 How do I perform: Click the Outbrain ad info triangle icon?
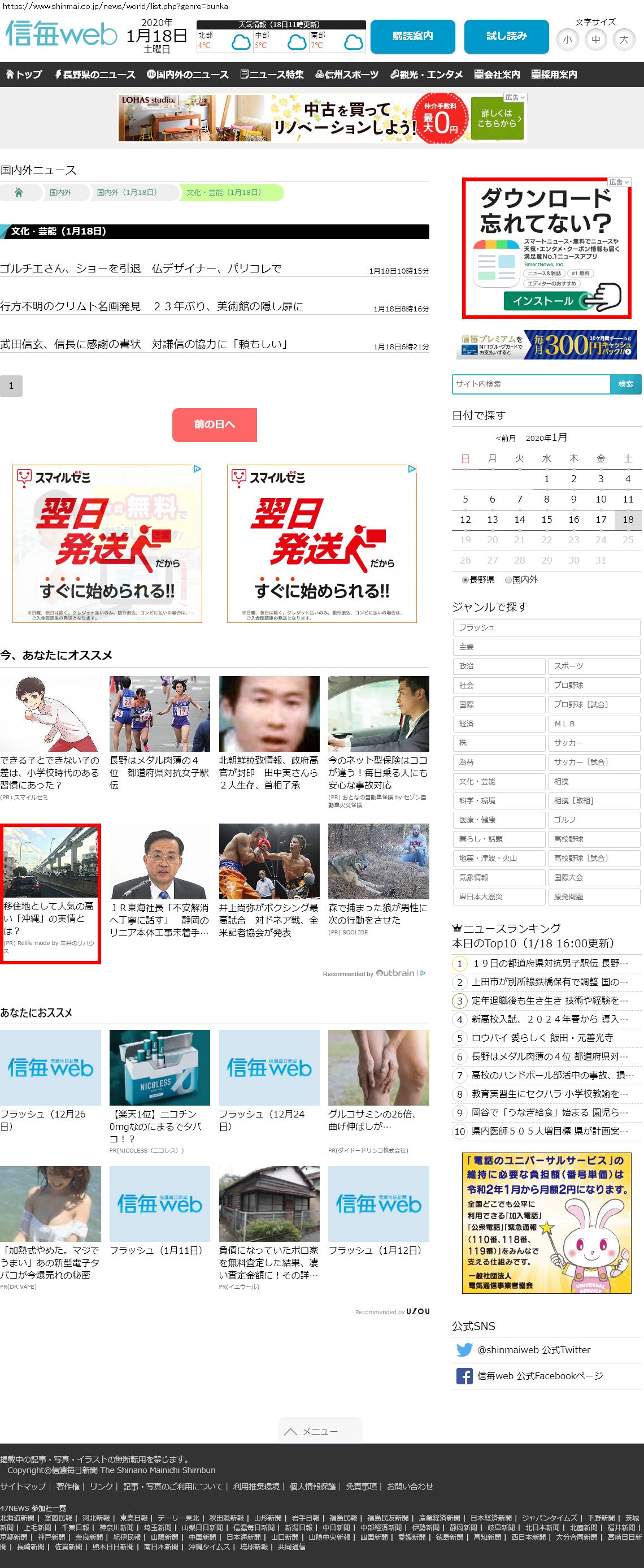pos(423,973)
